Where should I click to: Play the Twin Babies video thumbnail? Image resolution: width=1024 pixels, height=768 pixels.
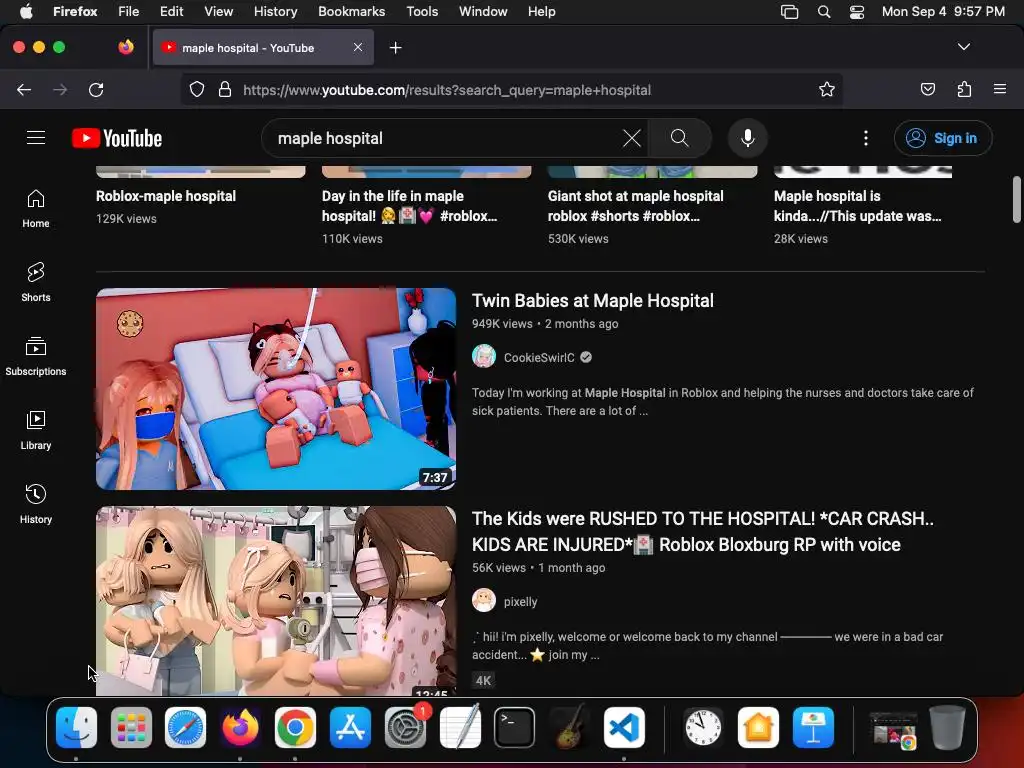pyautogui.click(x=276, y=389)
